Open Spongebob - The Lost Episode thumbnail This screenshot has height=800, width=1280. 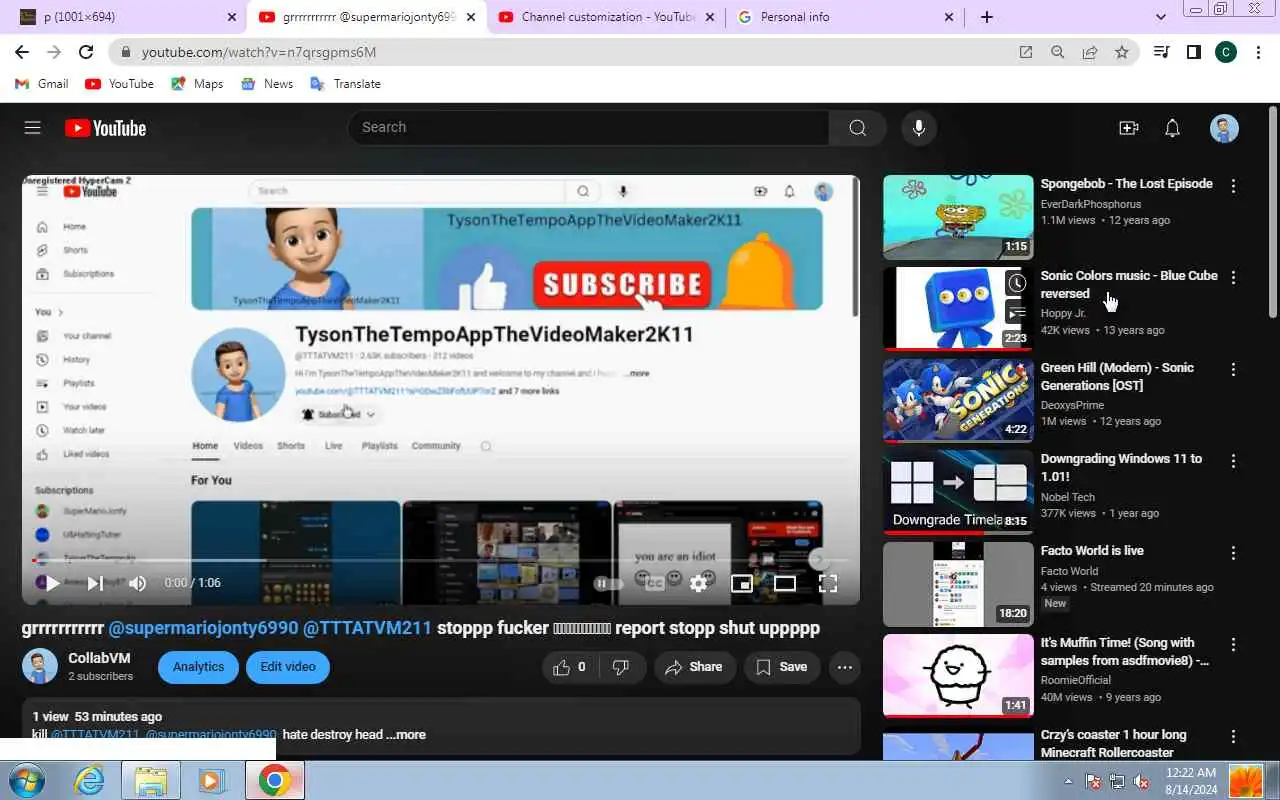click(958, 217)
